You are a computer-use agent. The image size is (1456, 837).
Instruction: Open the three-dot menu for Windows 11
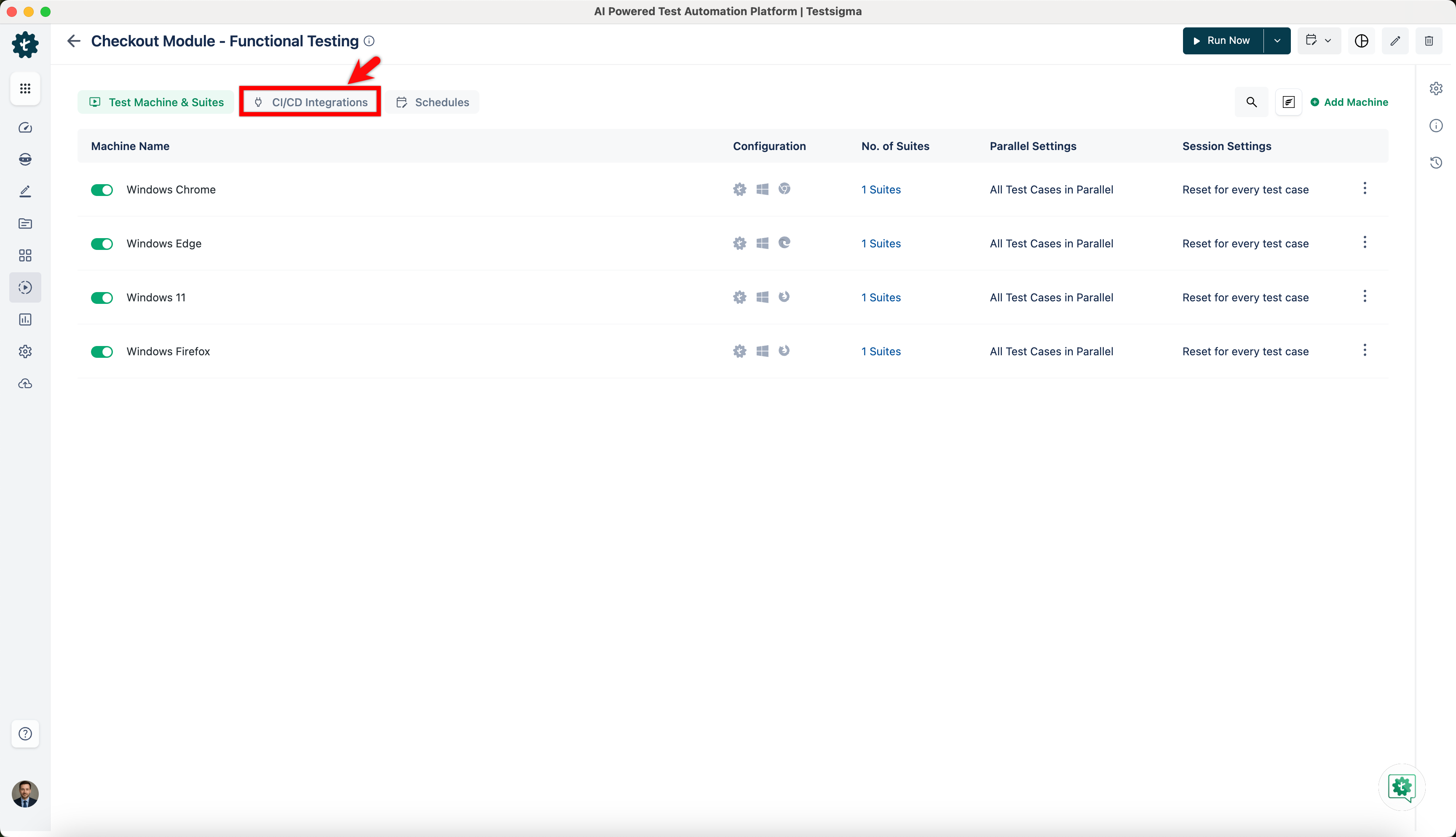click(x=1365, y=297)
